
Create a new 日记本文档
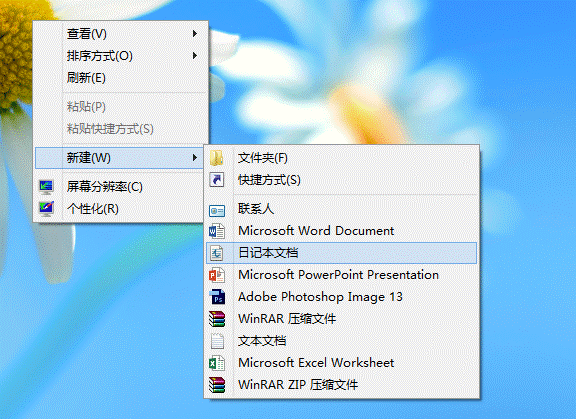click(342, 253)
